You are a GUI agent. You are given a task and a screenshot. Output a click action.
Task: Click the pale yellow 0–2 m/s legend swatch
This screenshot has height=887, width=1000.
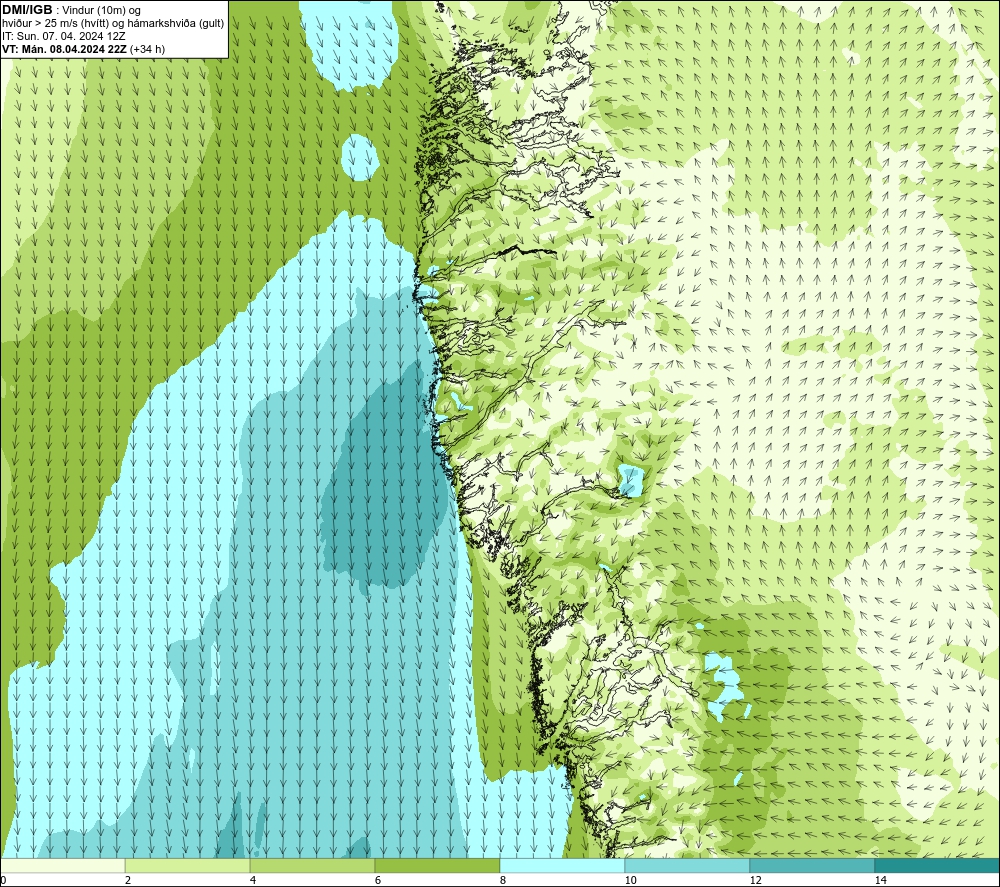point(62,865)
